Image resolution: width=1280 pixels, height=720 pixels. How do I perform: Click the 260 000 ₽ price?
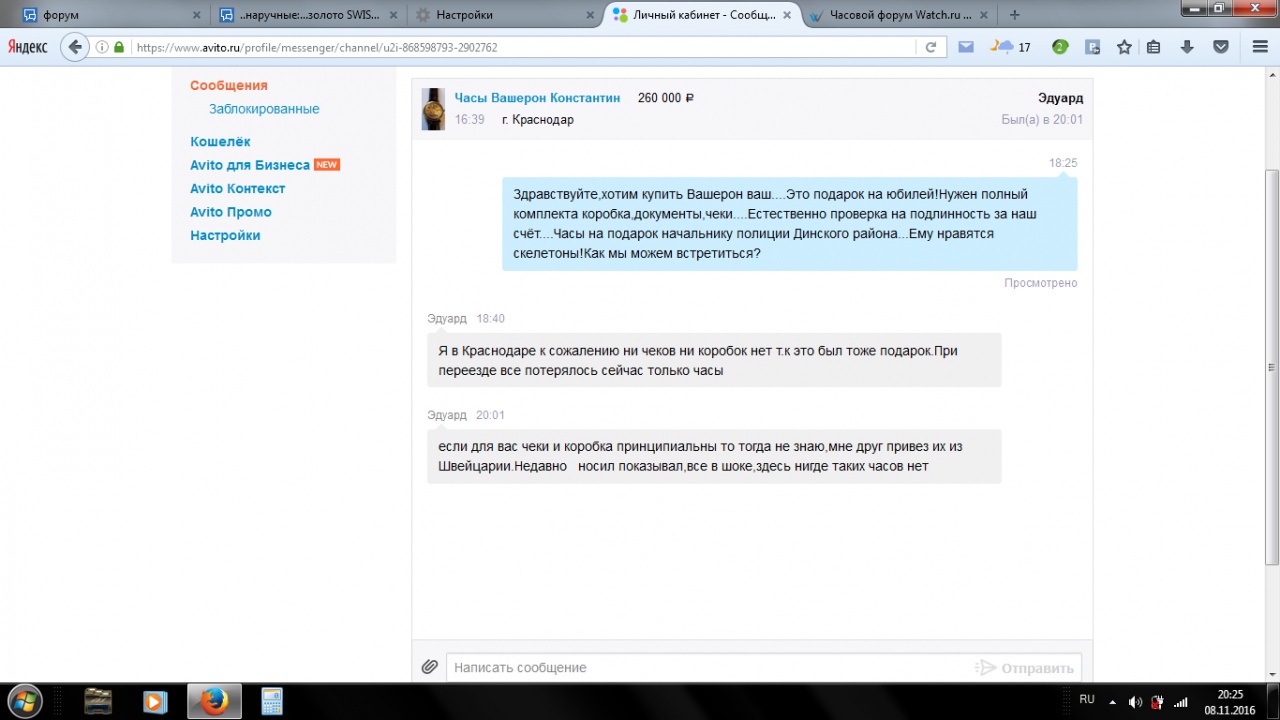666,98
